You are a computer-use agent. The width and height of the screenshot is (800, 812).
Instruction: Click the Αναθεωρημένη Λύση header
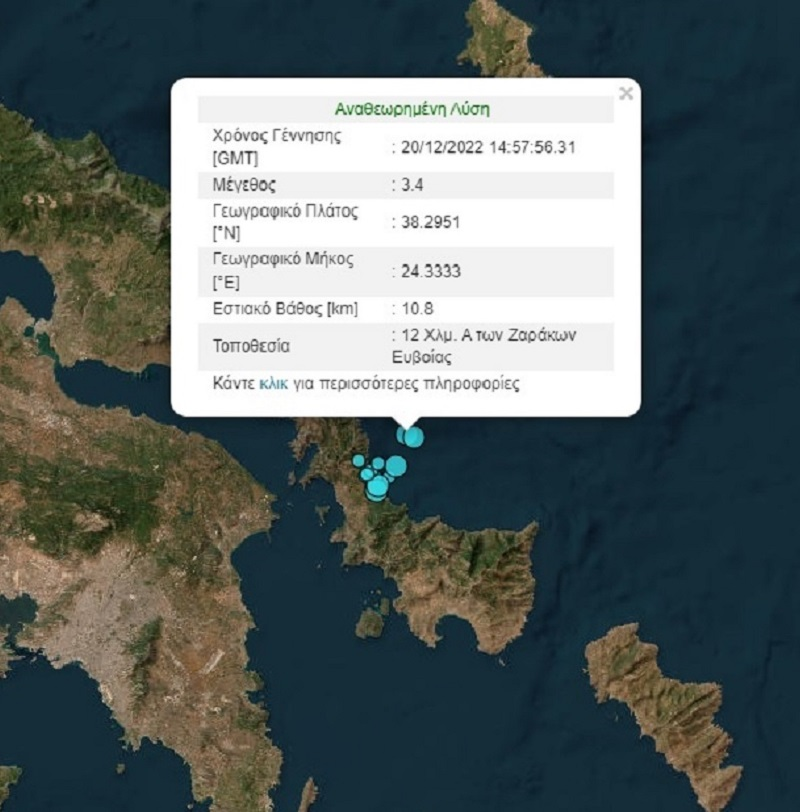pos(412,109)
